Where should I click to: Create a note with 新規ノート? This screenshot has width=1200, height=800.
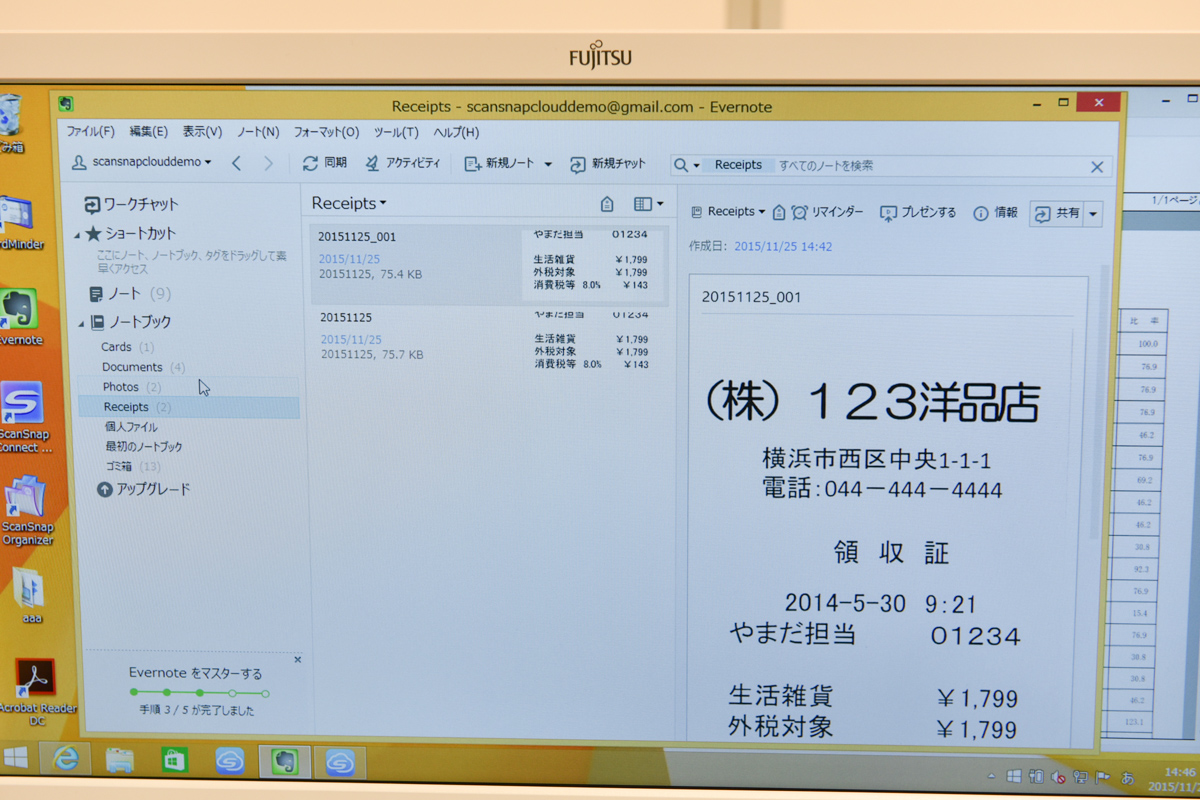click(x=500, y=163)
